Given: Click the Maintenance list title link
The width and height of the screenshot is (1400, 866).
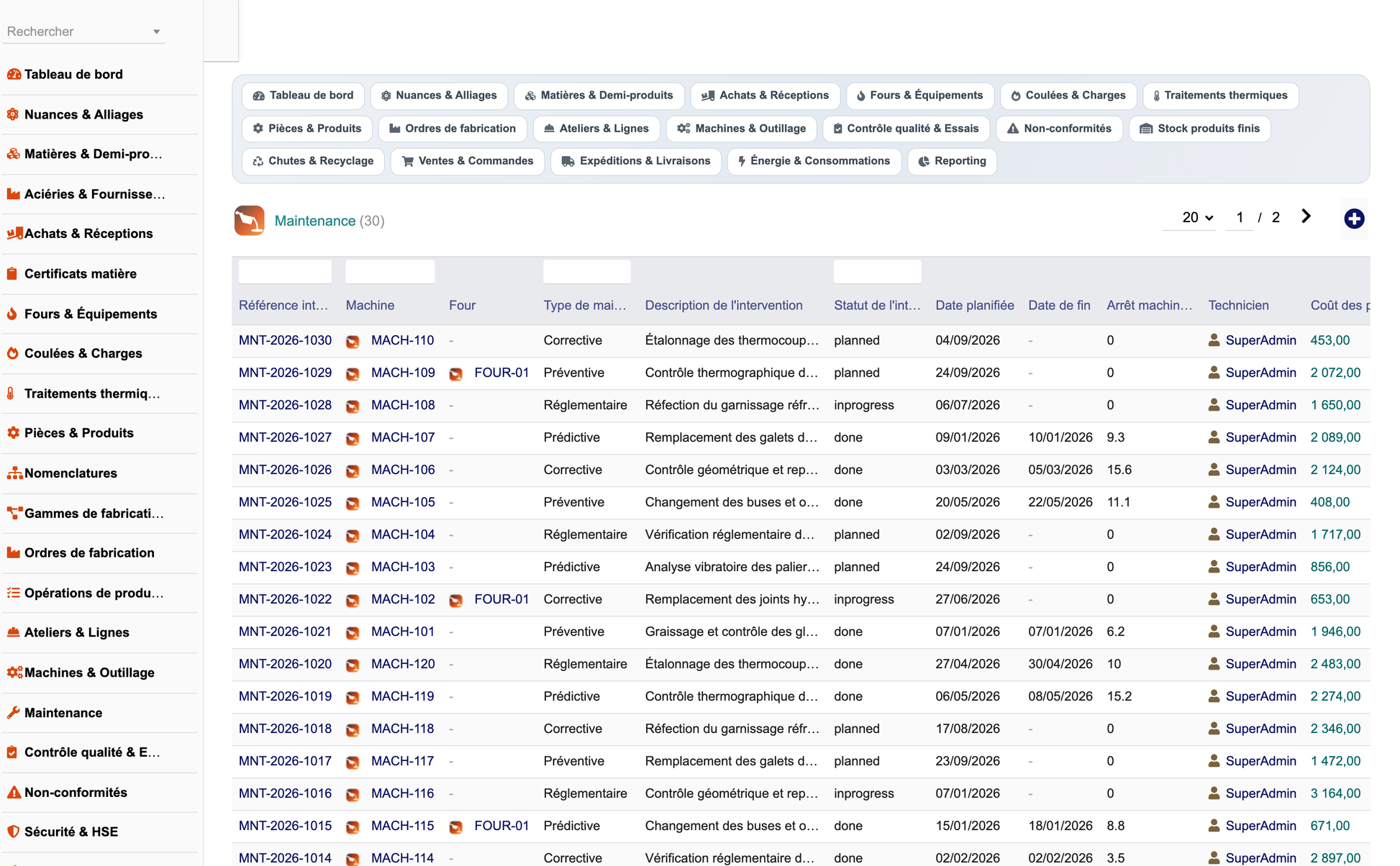Looking at the screenshot, I should (315, 221).
